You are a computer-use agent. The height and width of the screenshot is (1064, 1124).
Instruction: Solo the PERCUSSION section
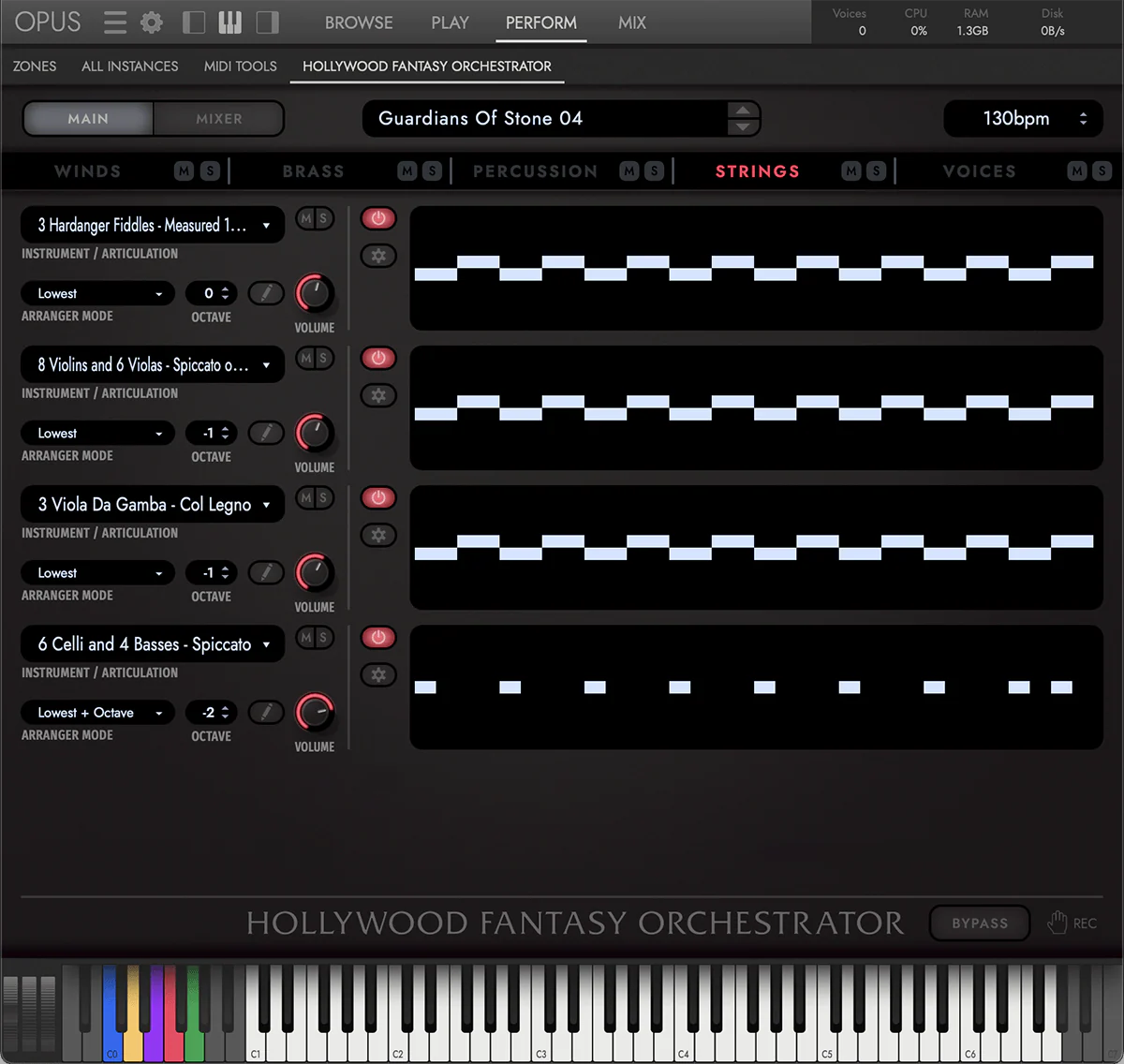pyautogui.click(x=654, y=170)
